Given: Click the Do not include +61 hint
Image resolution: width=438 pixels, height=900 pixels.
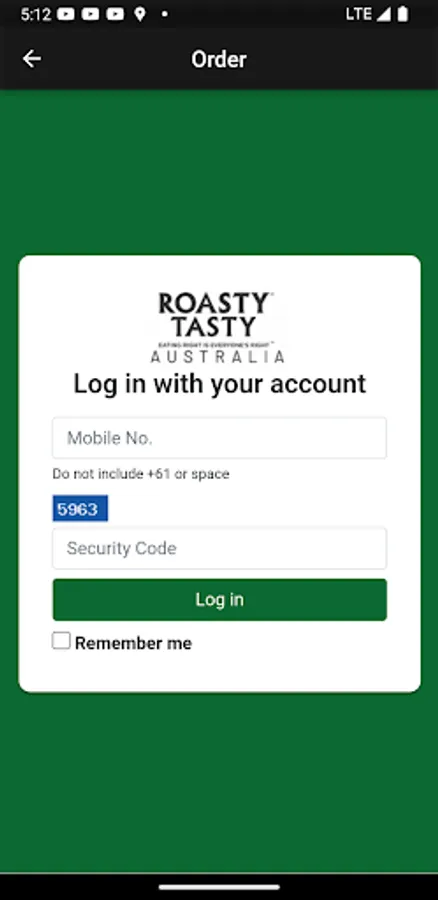Looking at the screenshot, I should tap(141, 474).
